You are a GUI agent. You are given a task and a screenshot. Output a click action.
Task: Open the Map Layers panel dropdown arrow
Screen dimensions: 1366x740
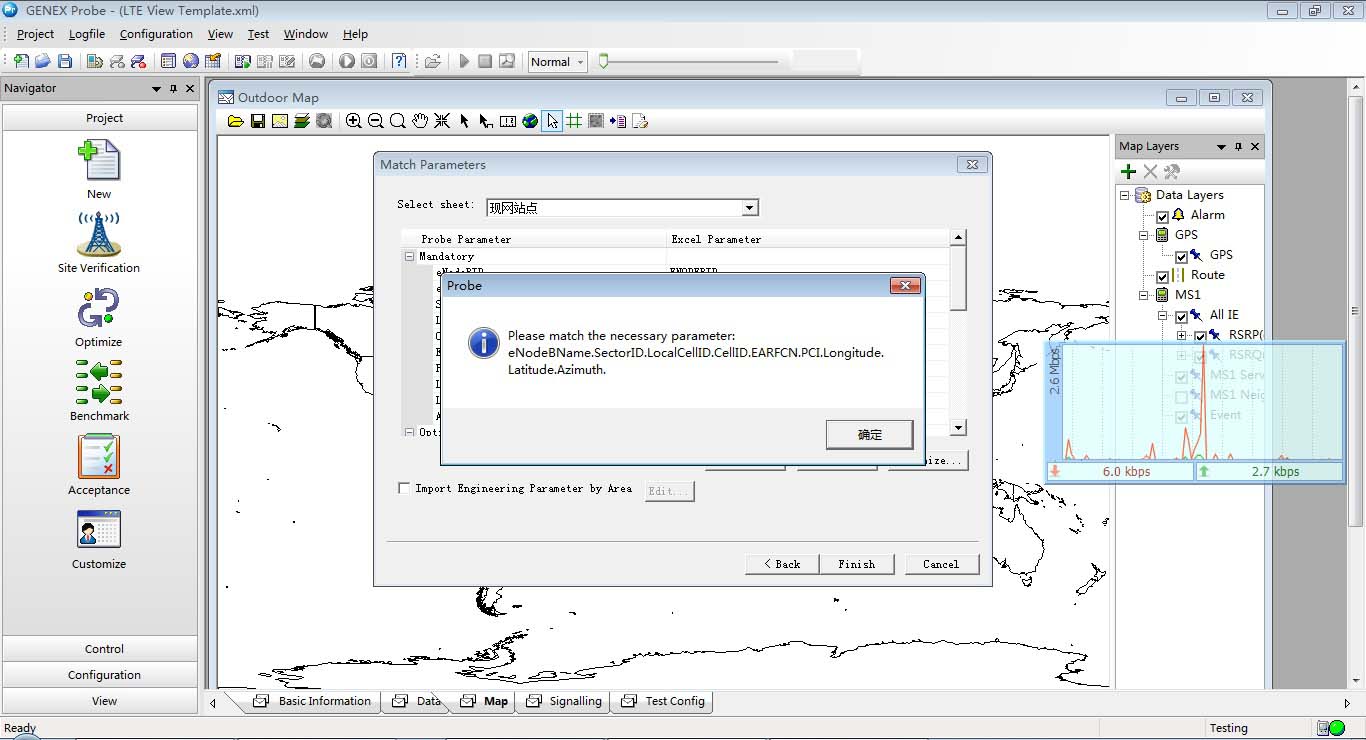pyautogui.click(x=1221, y=146)
